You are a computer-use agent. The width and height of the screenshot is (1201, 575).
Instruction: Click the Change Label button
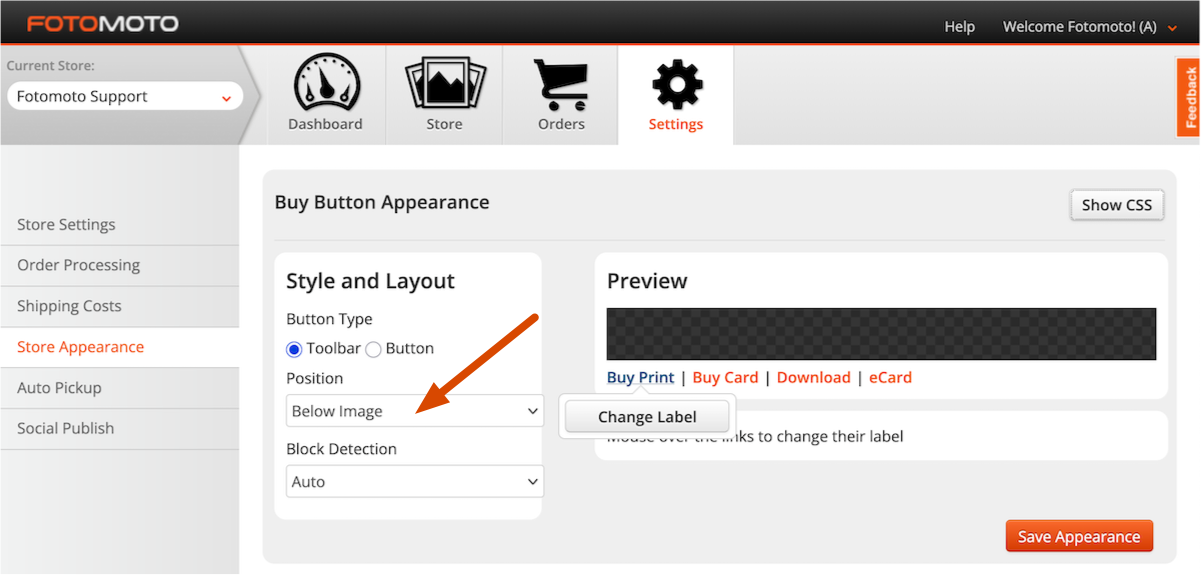tap(647, 417)
